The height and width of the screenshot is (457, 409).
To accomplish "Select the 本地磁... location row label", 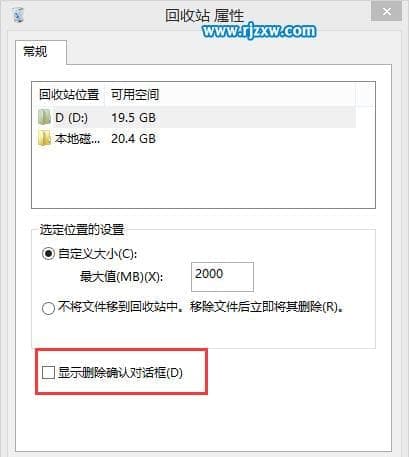I will [78, 138].
